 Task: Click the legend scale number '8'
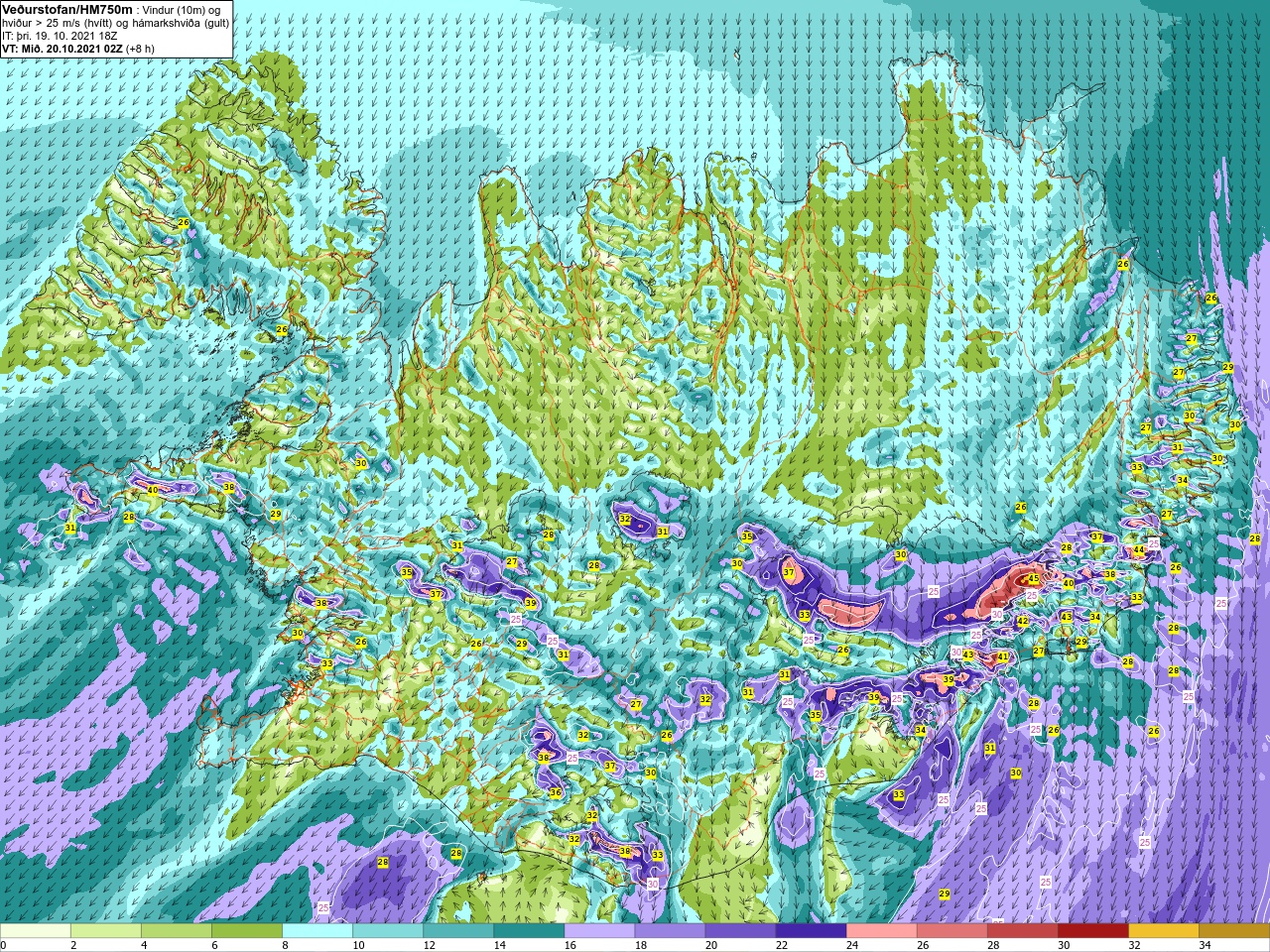[288, 945]
